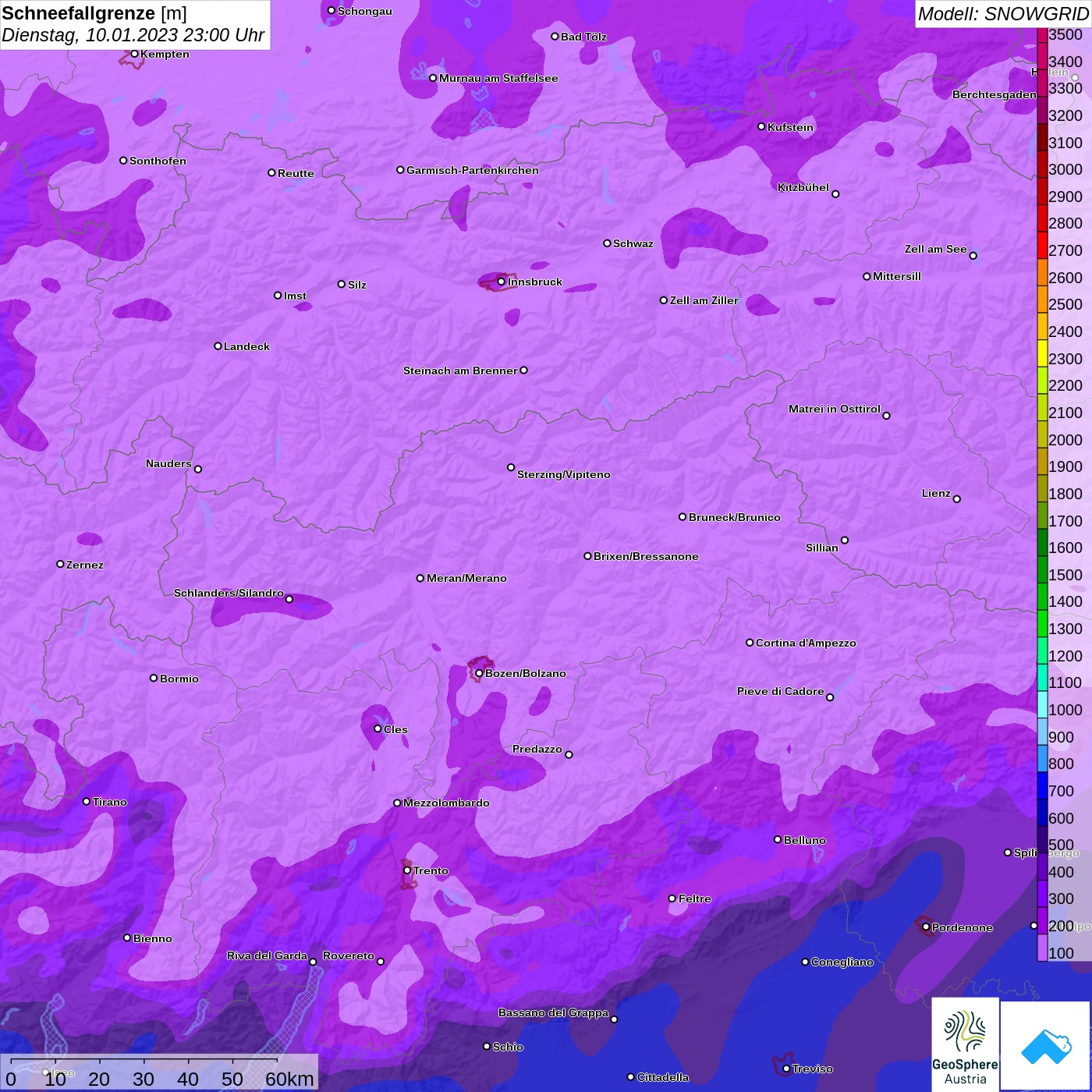Click the Belluno location dot
The width and height of the screenshot is (1092, 1092).
[x=778, y=839]
